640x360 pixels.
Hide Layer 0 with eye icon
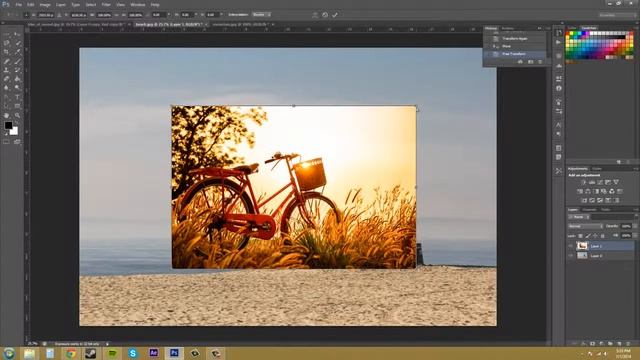pos(571,256)
